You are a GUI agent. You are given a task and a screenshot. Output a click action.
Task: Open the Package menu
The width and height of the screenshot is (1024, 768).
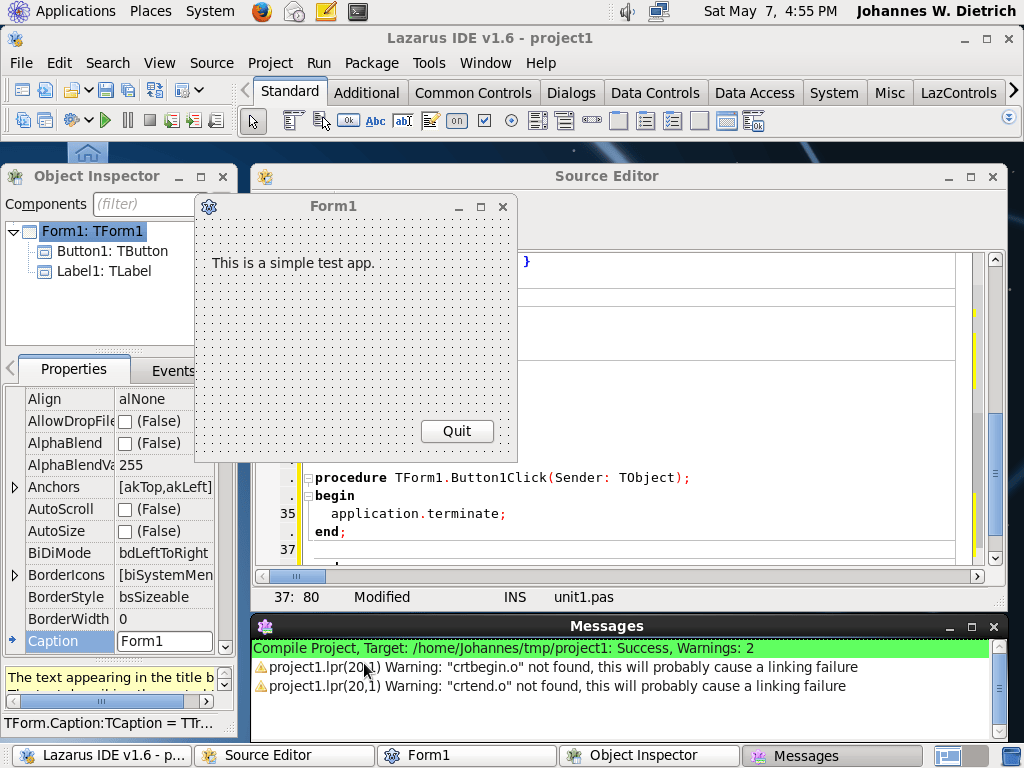(x=372, y=63)
